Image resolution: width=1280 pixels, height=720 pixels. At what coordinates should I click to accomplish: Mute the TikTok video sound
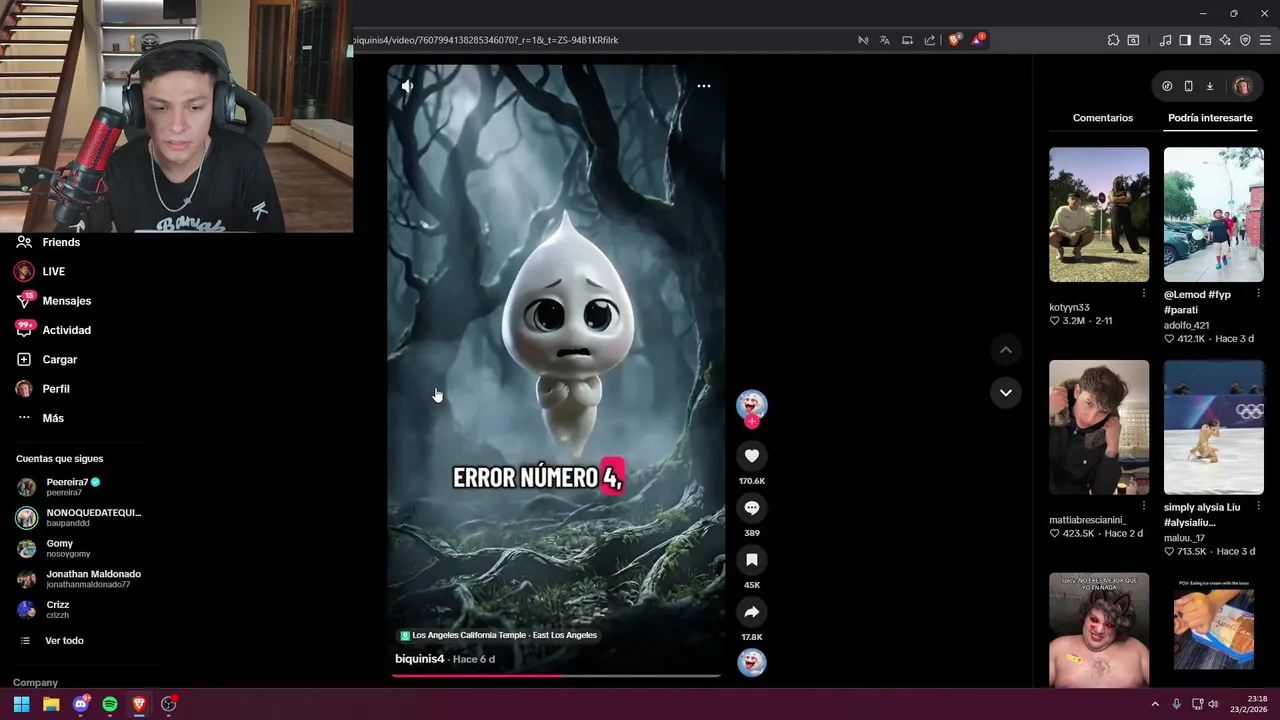[x=407, y=86]
